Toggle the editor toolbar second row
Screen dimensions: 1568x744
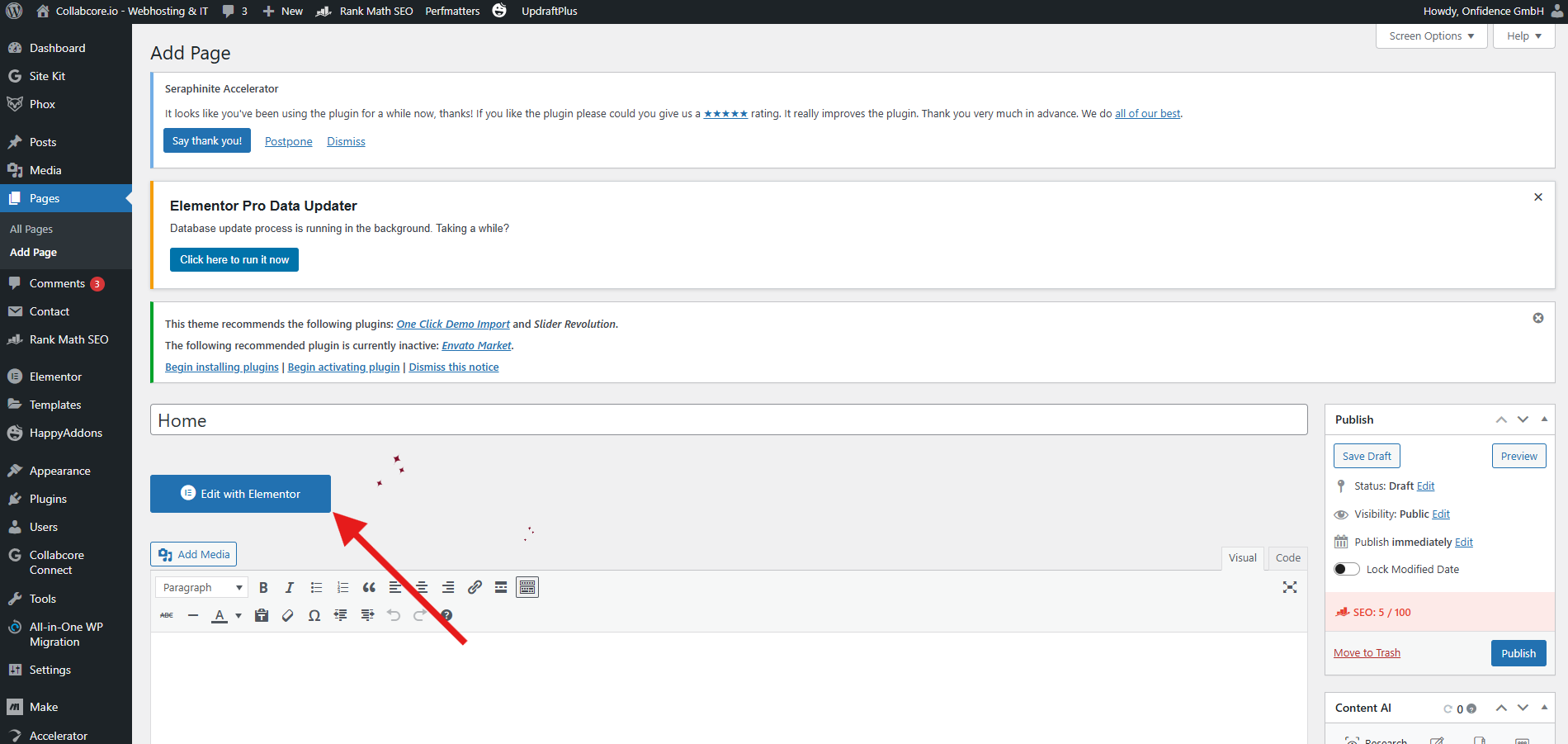point(527,588)
